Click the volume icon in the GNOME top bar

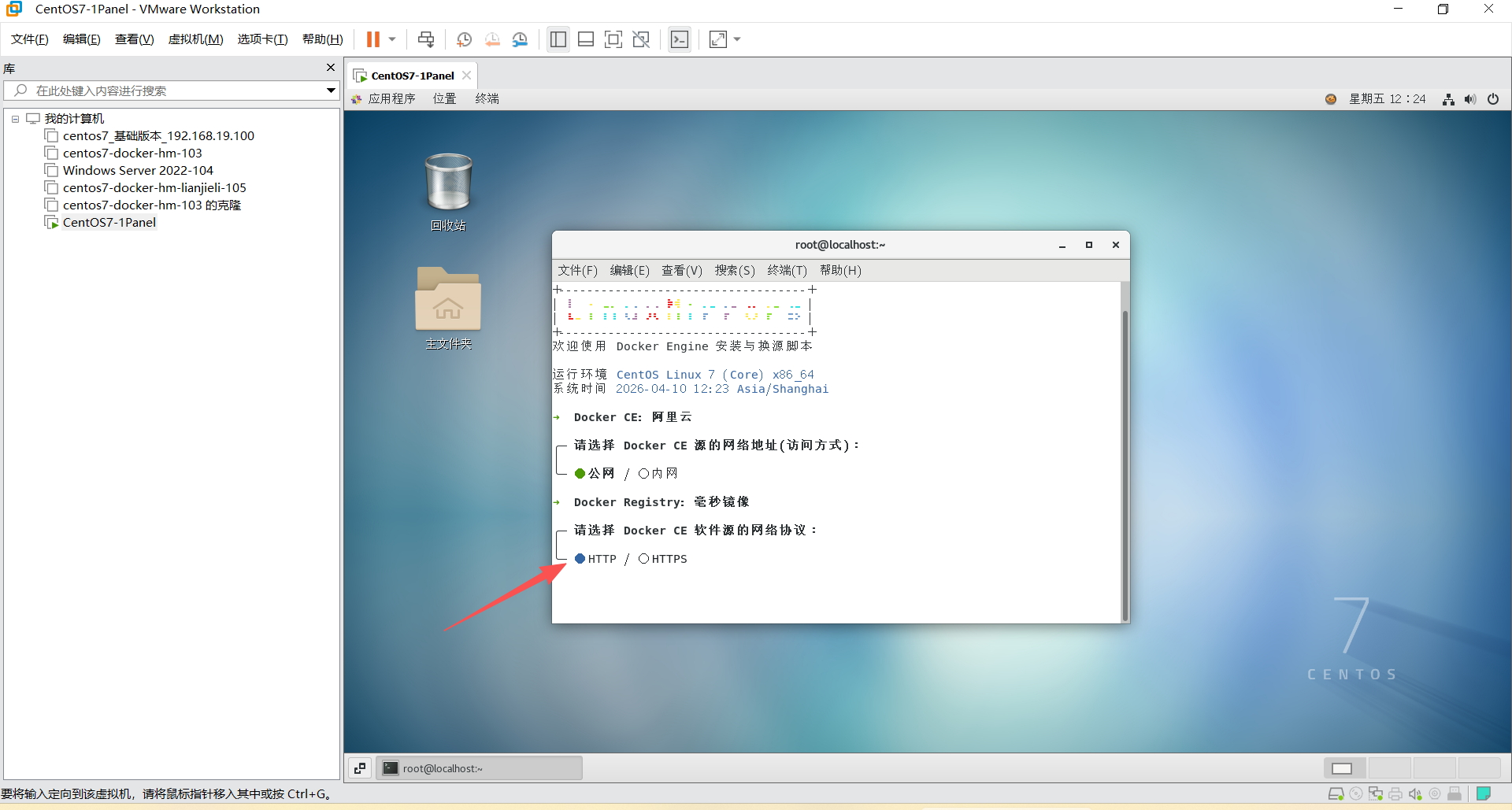[1470, 99]
